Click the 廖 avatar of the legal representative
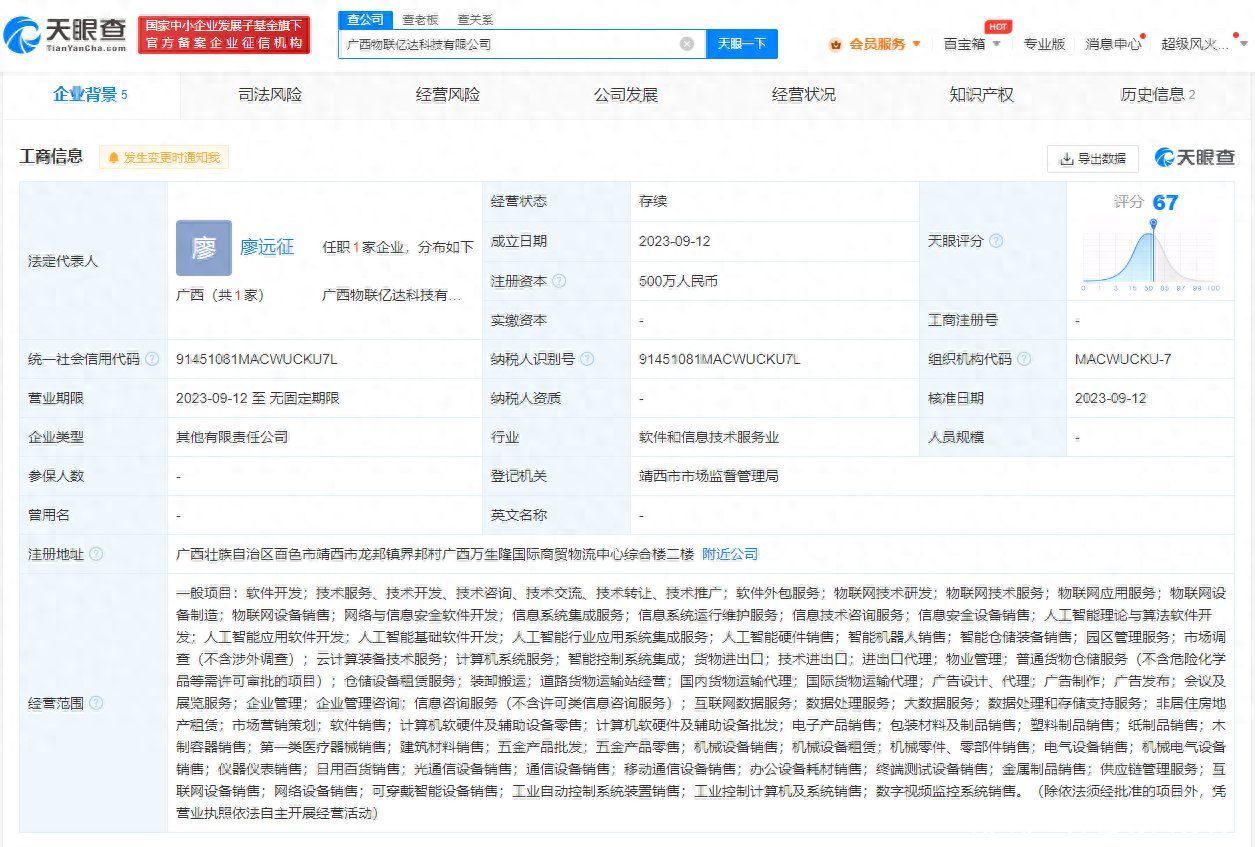Viewport: 1255px width, 847px height. point(204,248)
